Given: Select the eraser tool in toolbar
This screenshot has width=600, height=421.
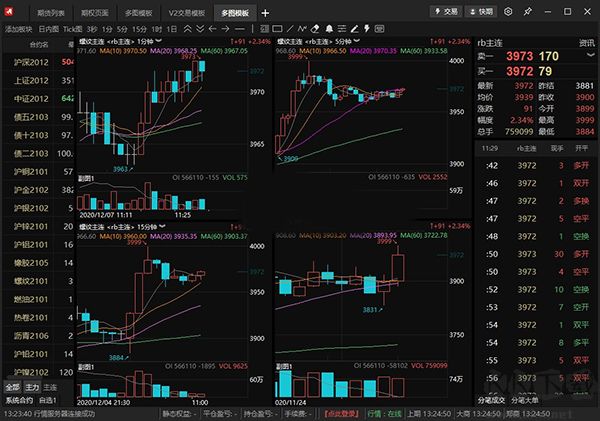Looking at the screenshot, I should 315,29.
